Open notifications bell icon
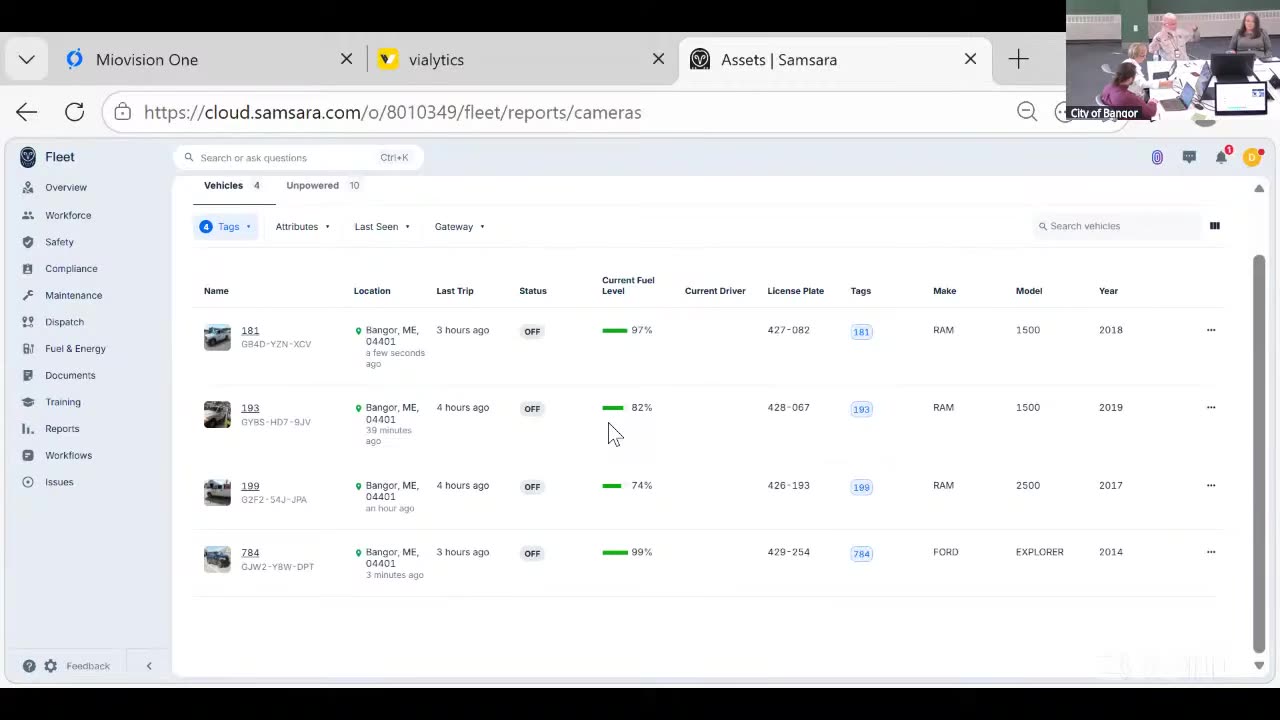1280x720 pixels. 1221,157
